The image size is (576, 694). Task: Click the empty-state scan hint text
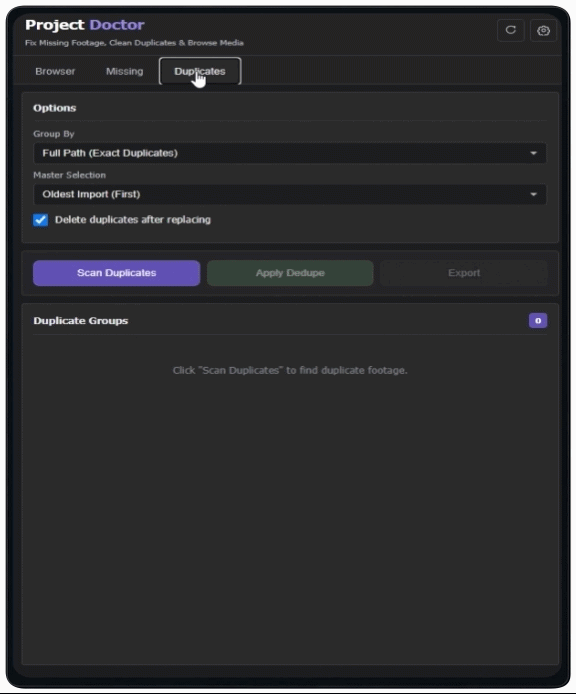290,370
